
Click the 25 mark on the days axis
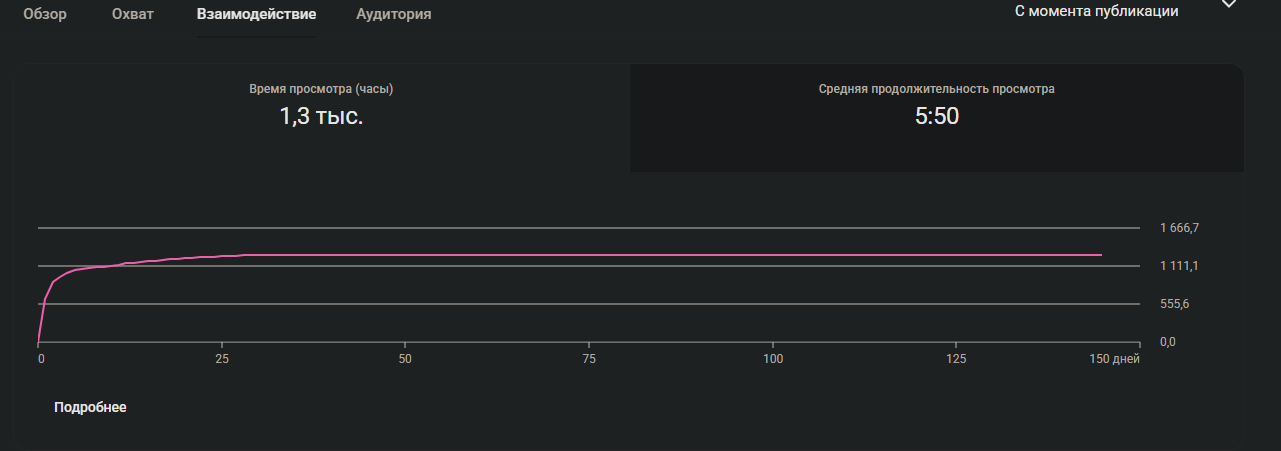pyautogui.click(x=221, y=359)
